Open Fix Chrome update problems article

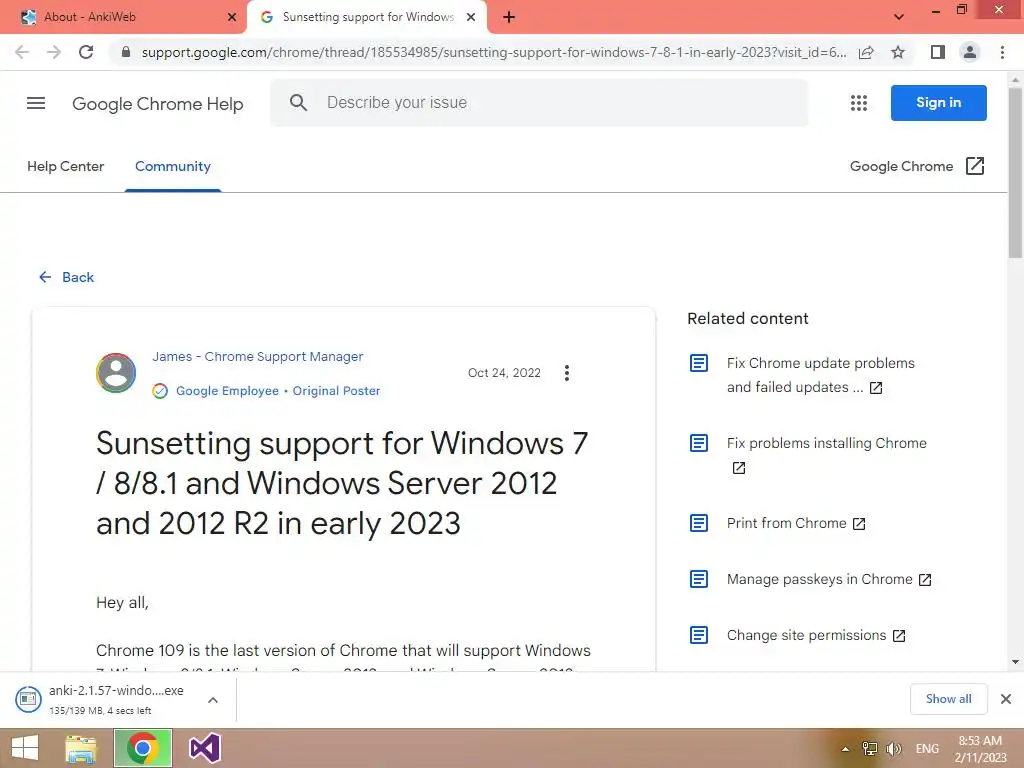point(820,375)
